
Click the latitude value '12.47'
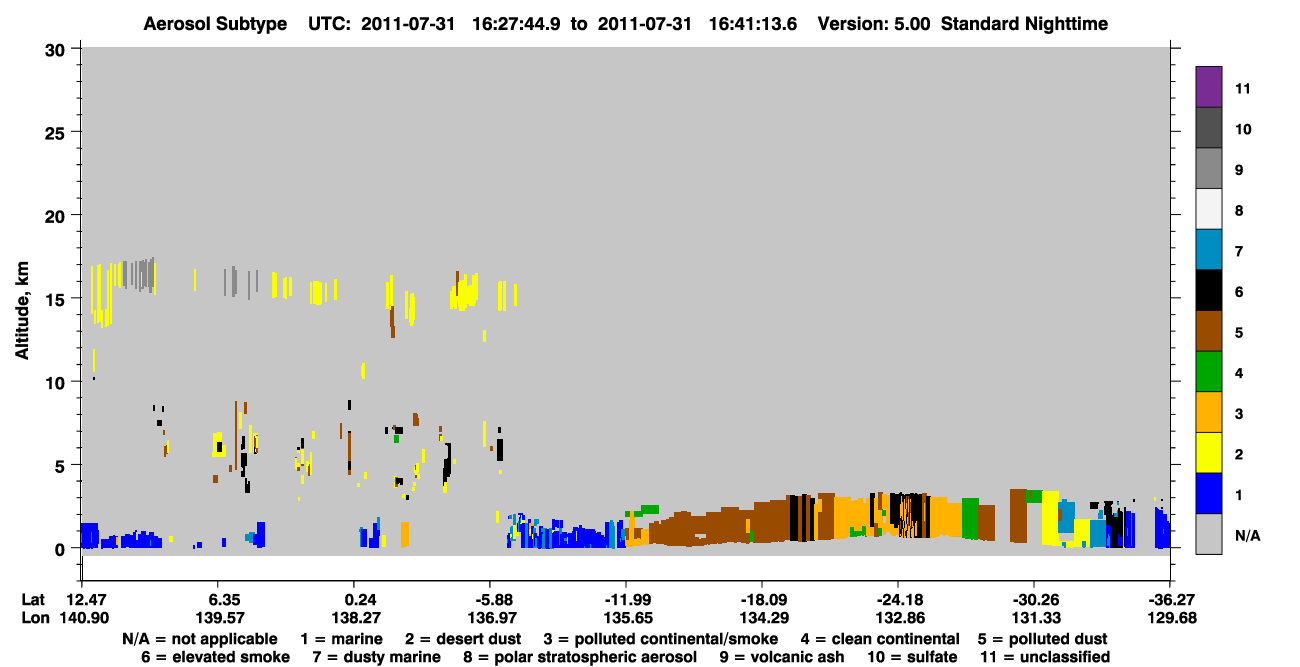pos(86,600)
